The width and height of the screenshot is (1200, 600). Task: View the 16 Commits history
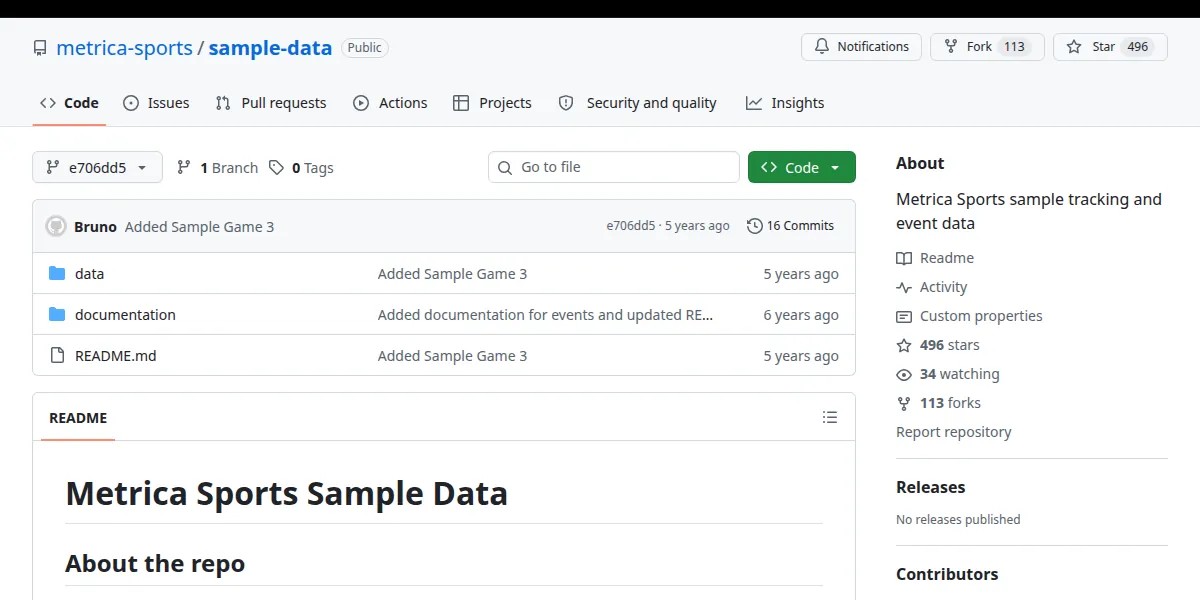(790, 226)
